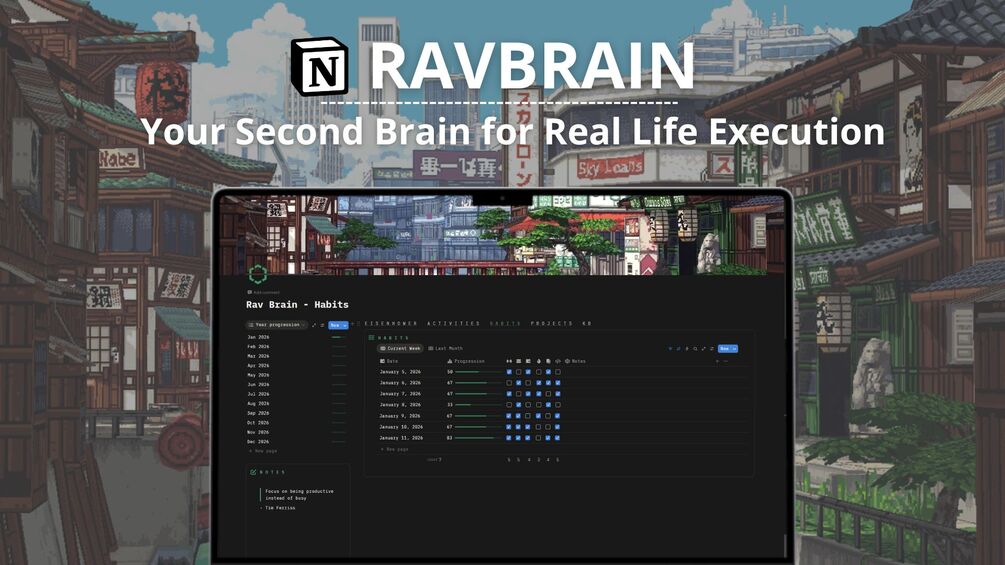This screenshot has height=565, width=1005.
Task: Toggle droplet checkbox for January 6, 2026
Action: (538, 382)
